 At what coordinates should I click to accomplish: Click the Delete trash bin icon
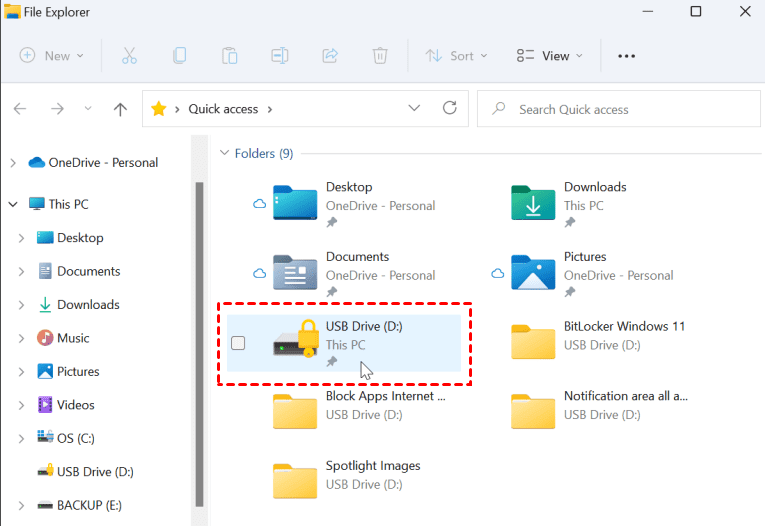click(380, 56)
